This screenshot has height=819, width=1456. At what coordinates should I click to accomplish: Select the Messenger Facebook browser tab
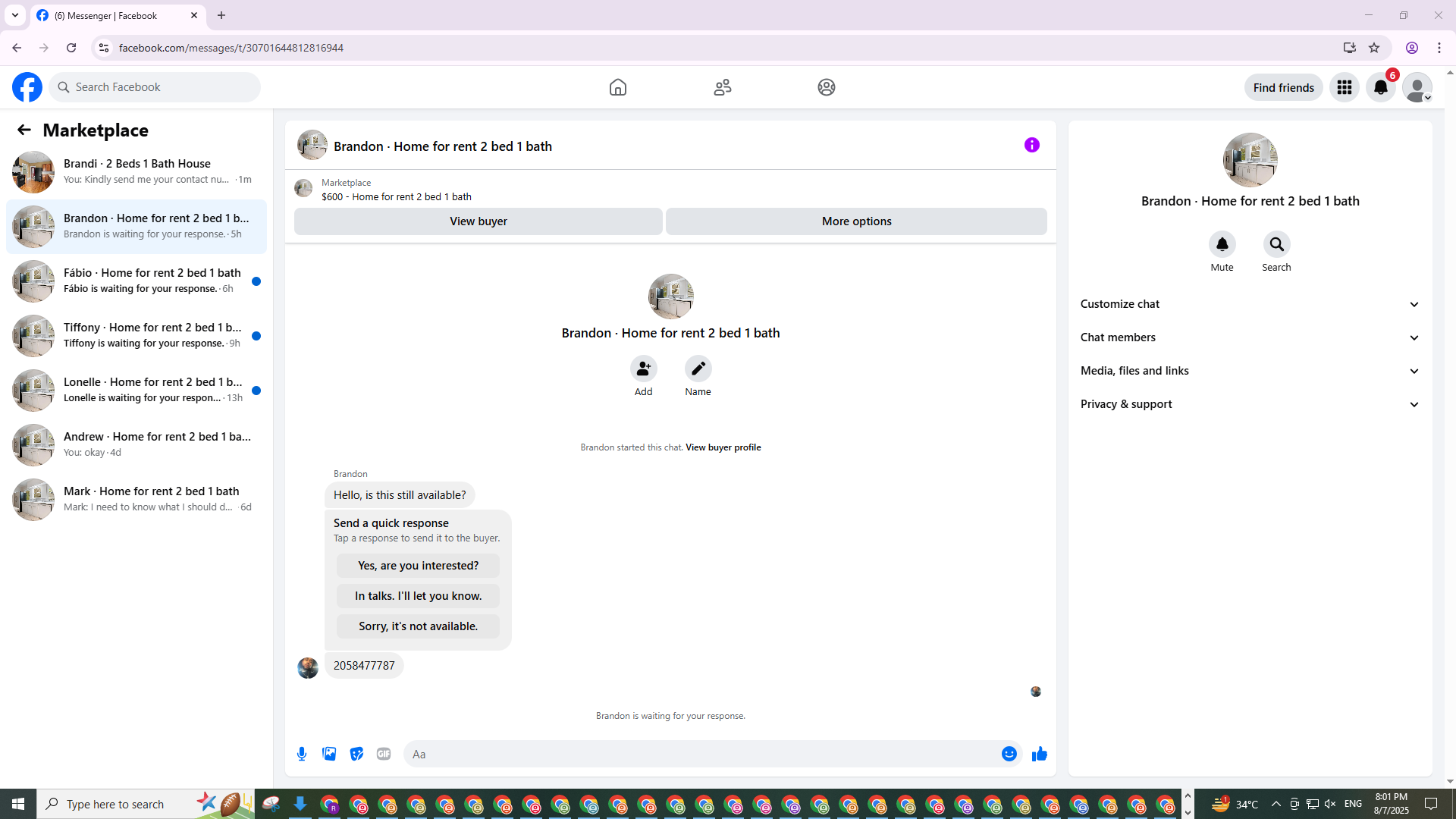click(118, 15)
